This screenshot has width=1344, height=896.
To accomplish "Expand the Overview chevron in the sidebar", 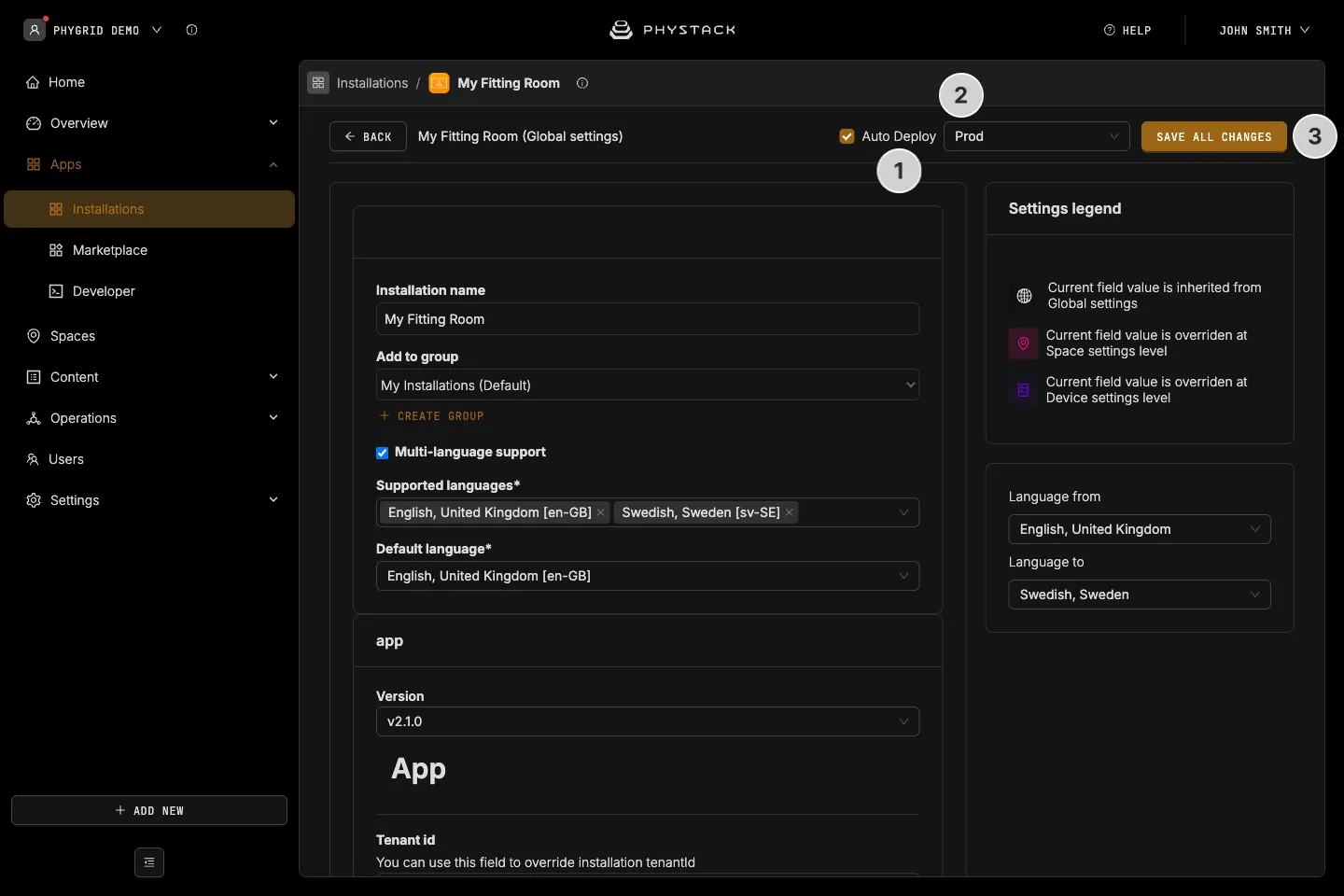I will coord(273,123).
